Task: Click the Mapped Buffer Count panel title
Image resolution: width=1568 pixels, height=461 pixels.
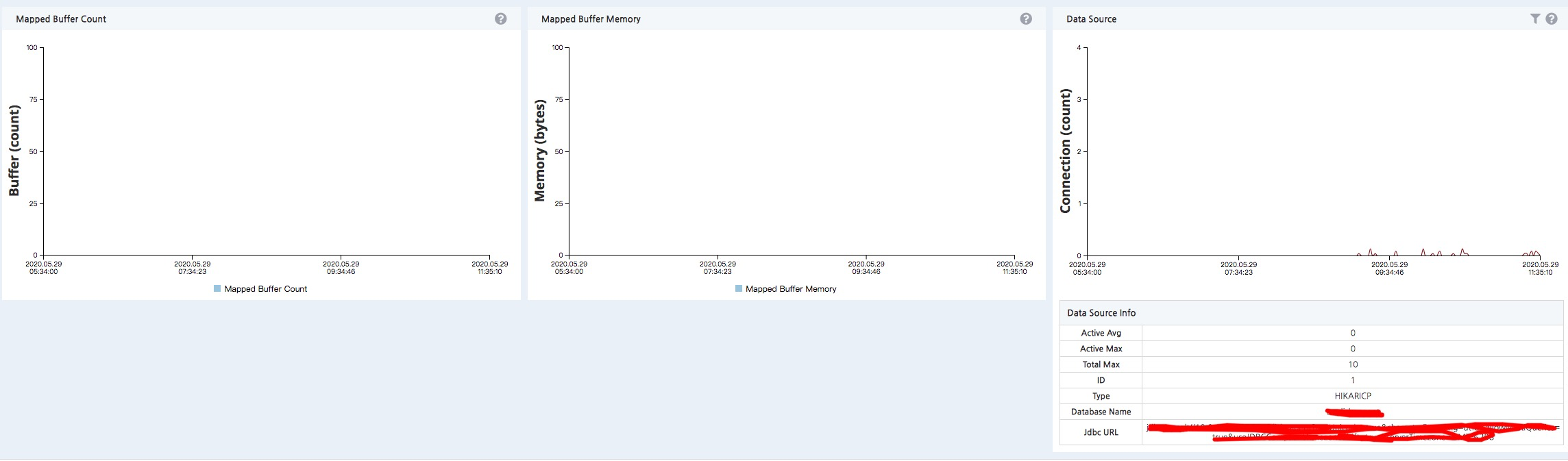Action: [61, 19]
